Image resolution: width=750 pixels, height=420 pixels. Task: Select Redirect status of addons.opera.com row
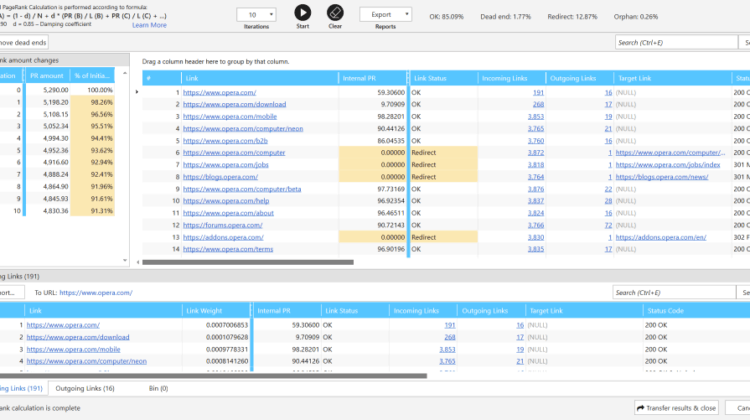[x=444, y=237]
